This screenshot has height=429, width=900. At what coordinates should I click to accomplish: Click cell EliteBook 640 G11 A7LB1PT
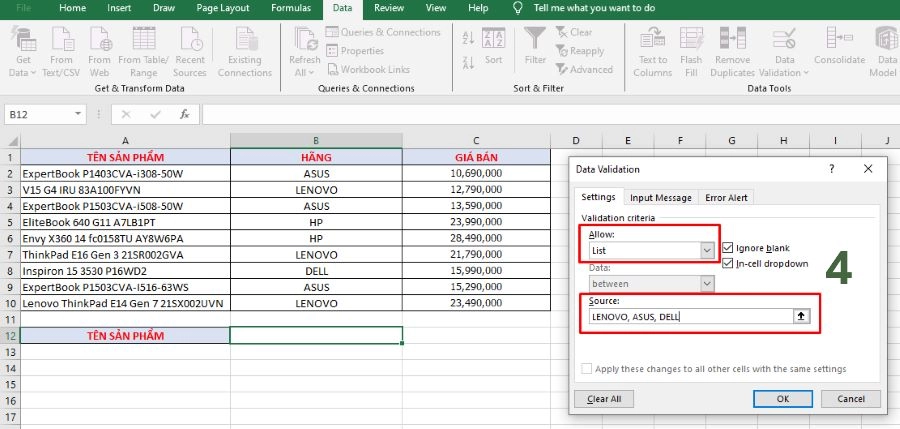[125, 222]
